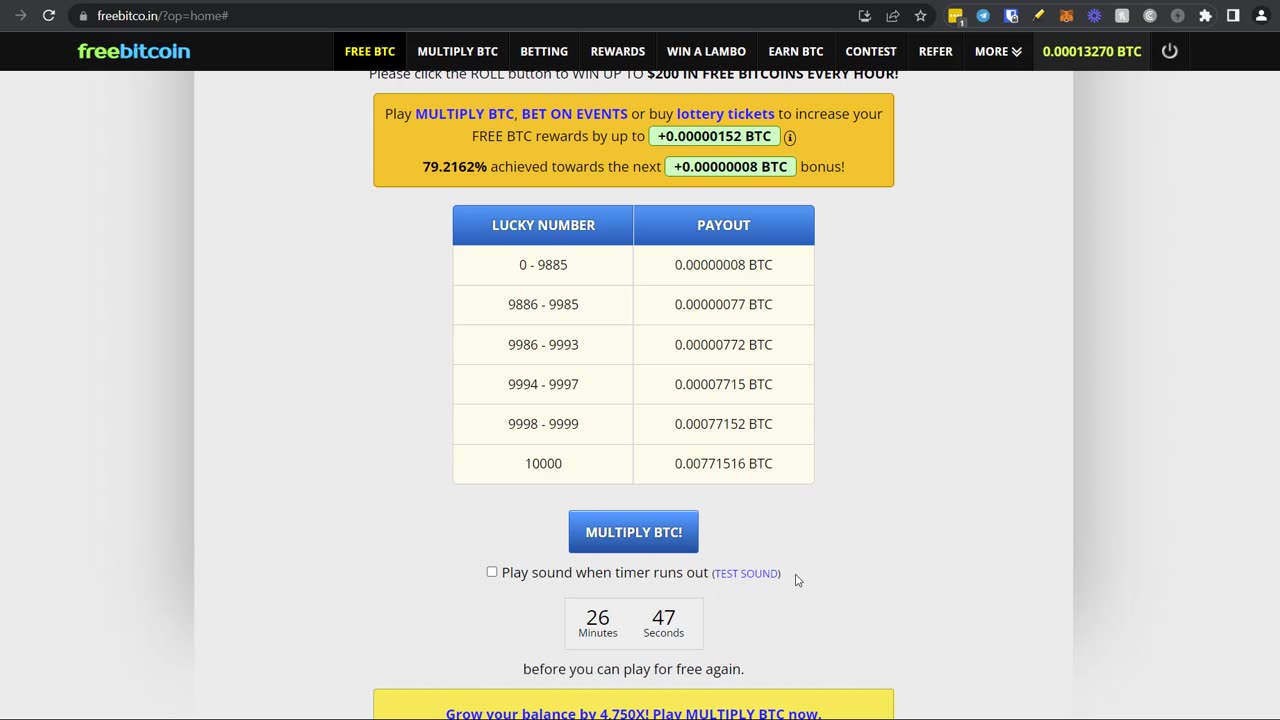The image size is (1280, 720).
Task: Click the freebitcoin logo
Action: pos(134,51)
